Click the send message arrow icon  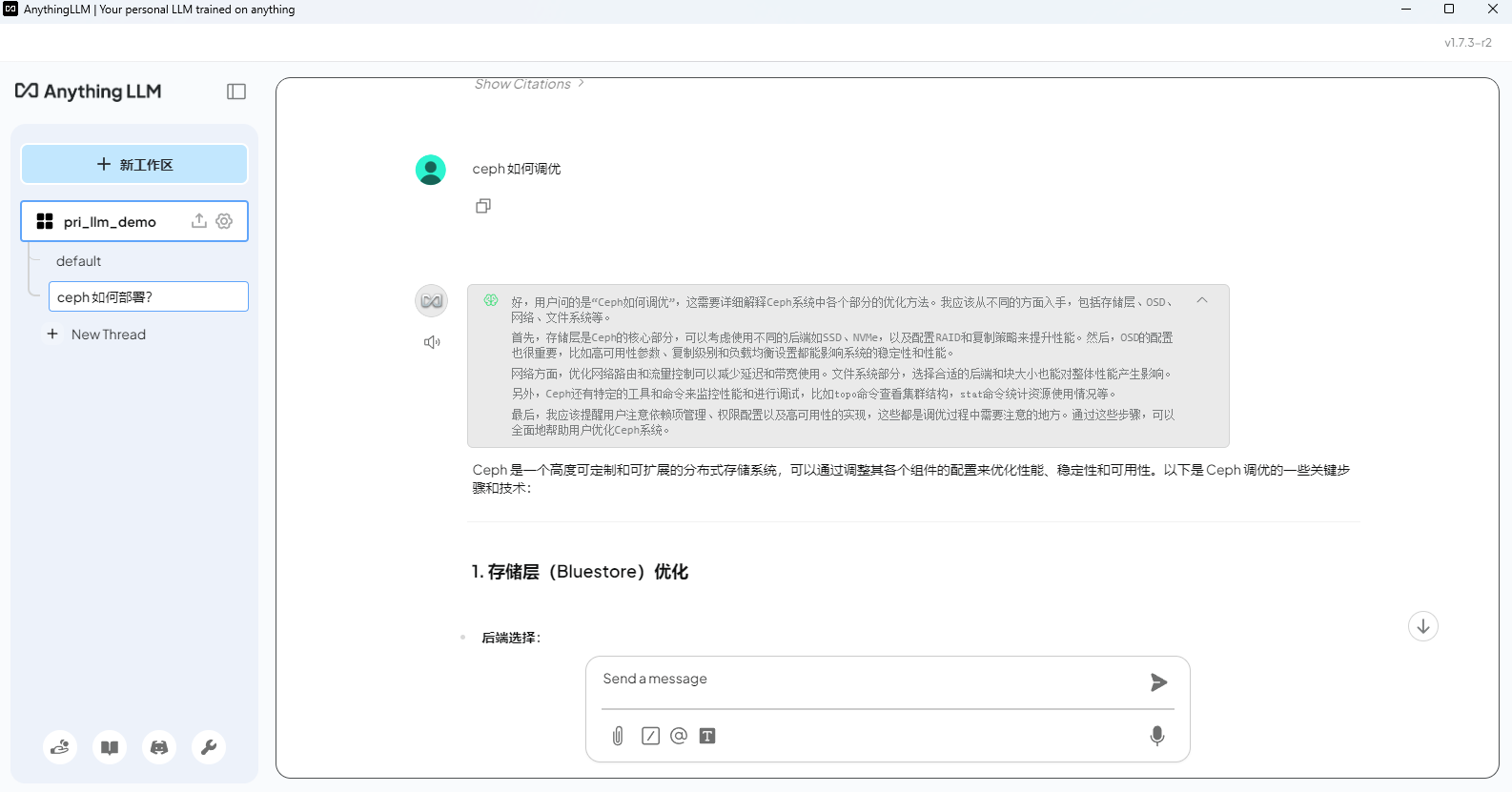point(1158,682)
